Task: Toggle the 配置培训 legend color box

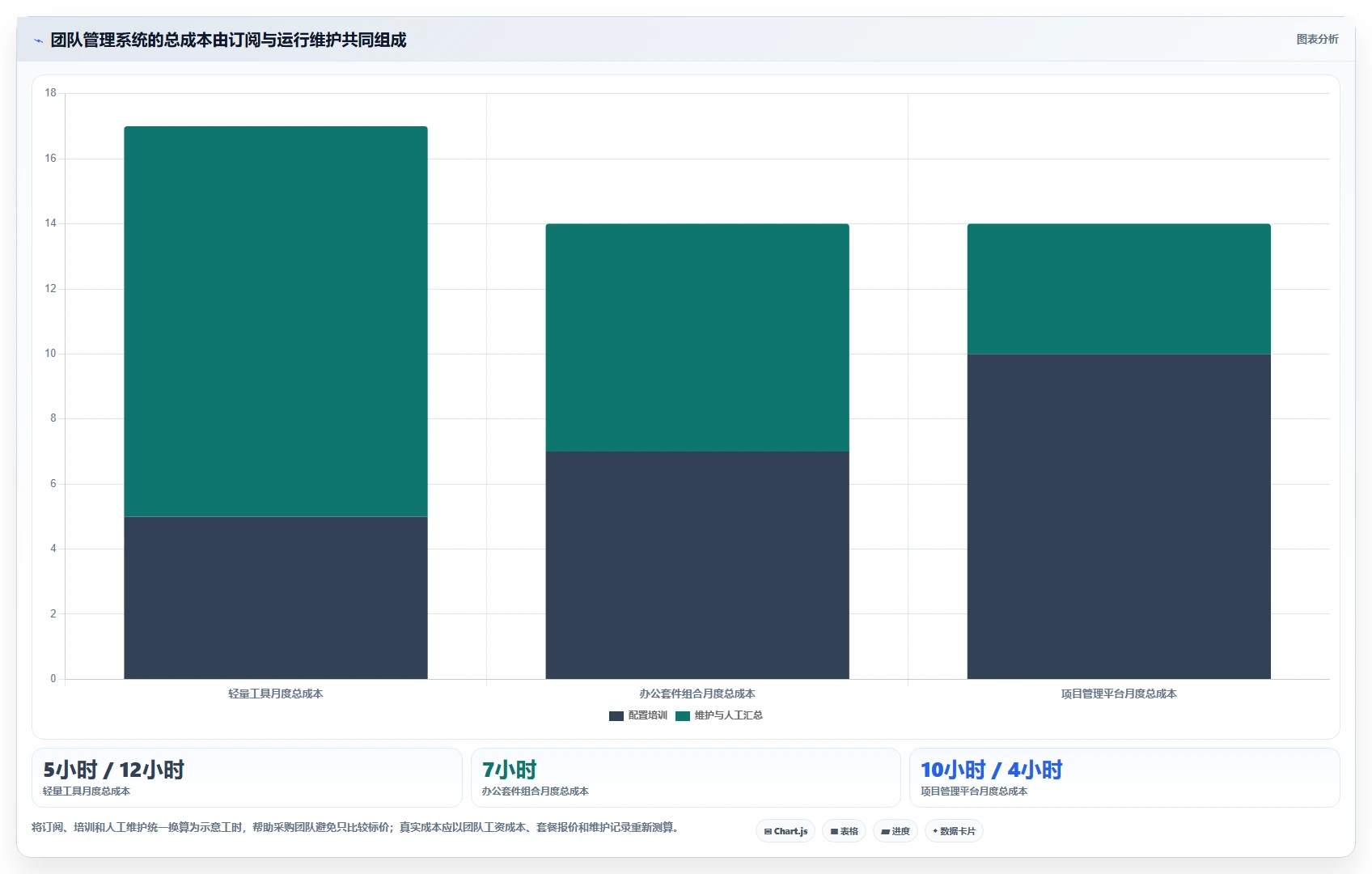Action: (x=616, y=715)
